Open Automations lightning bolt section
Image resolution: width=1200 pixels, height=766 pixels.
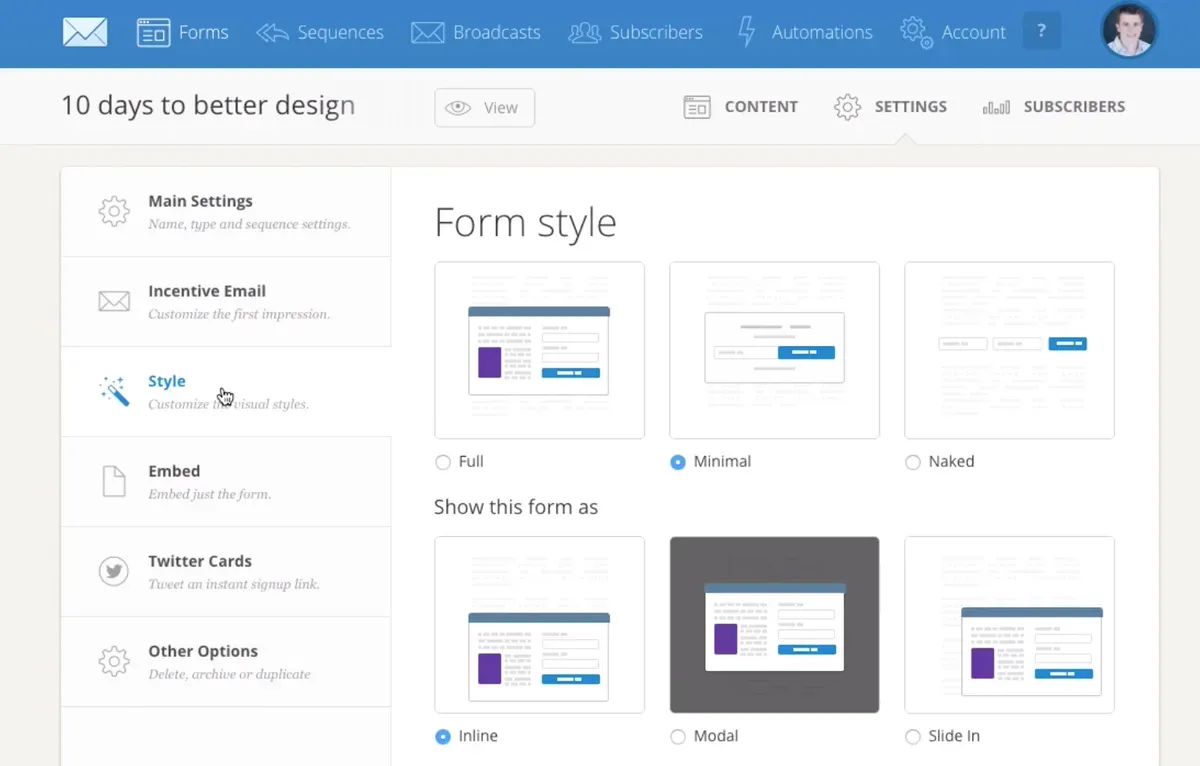[x=746, y=32]
